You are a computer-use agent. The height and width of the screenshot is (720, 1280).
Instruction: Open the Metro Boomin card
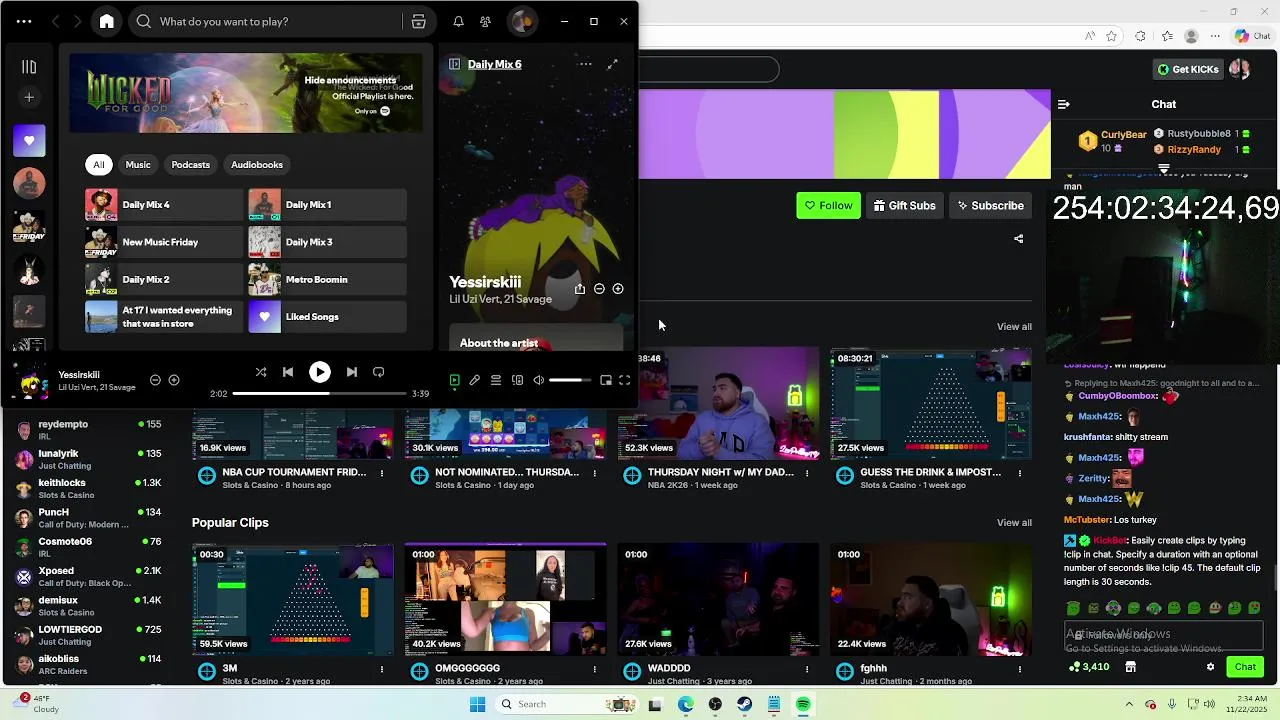point(327,279)
